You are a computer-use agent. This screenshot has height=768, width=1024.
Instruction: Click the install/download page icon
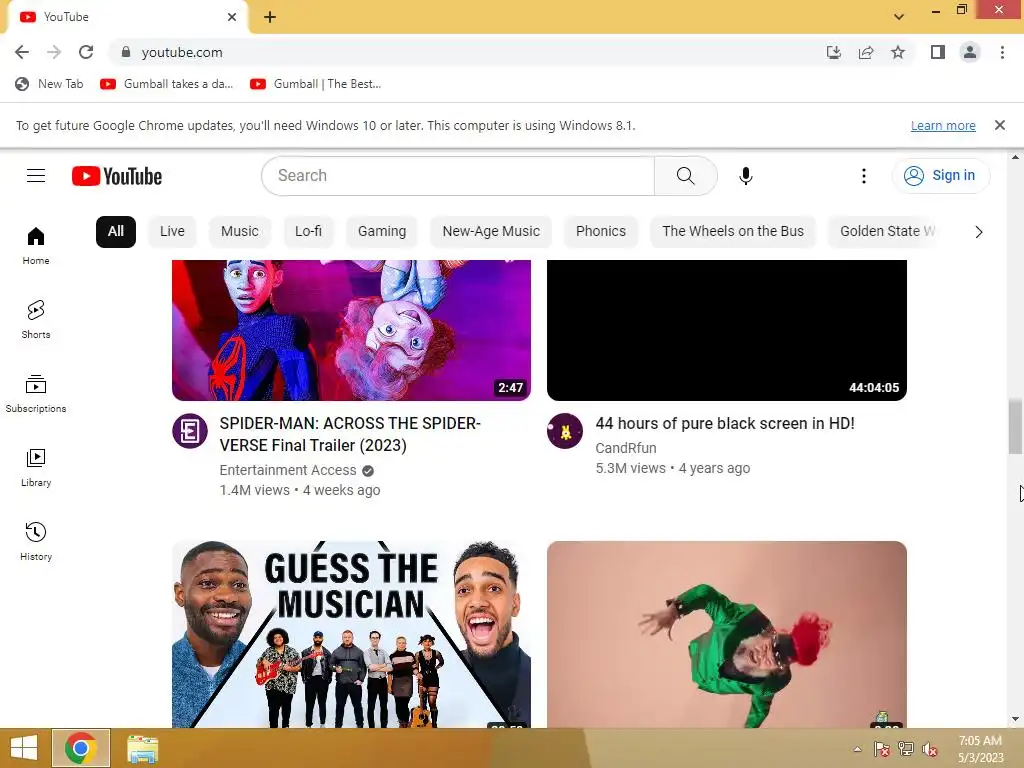click(x=833, y=52)
